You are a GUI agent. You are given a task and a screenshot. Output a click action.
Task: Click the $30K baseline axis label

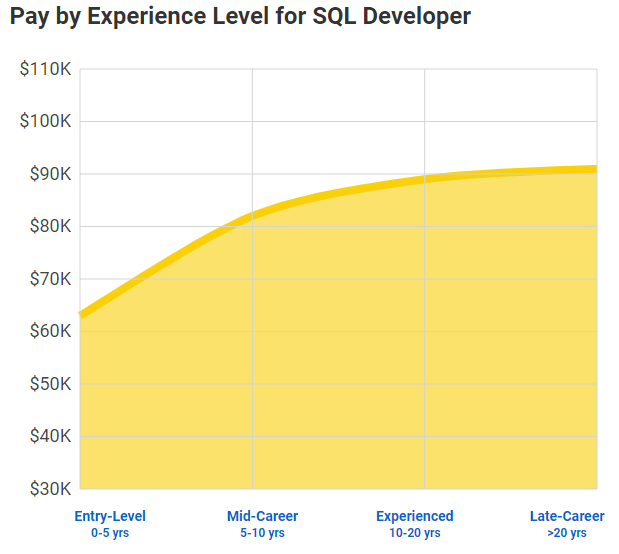[48, 489]
